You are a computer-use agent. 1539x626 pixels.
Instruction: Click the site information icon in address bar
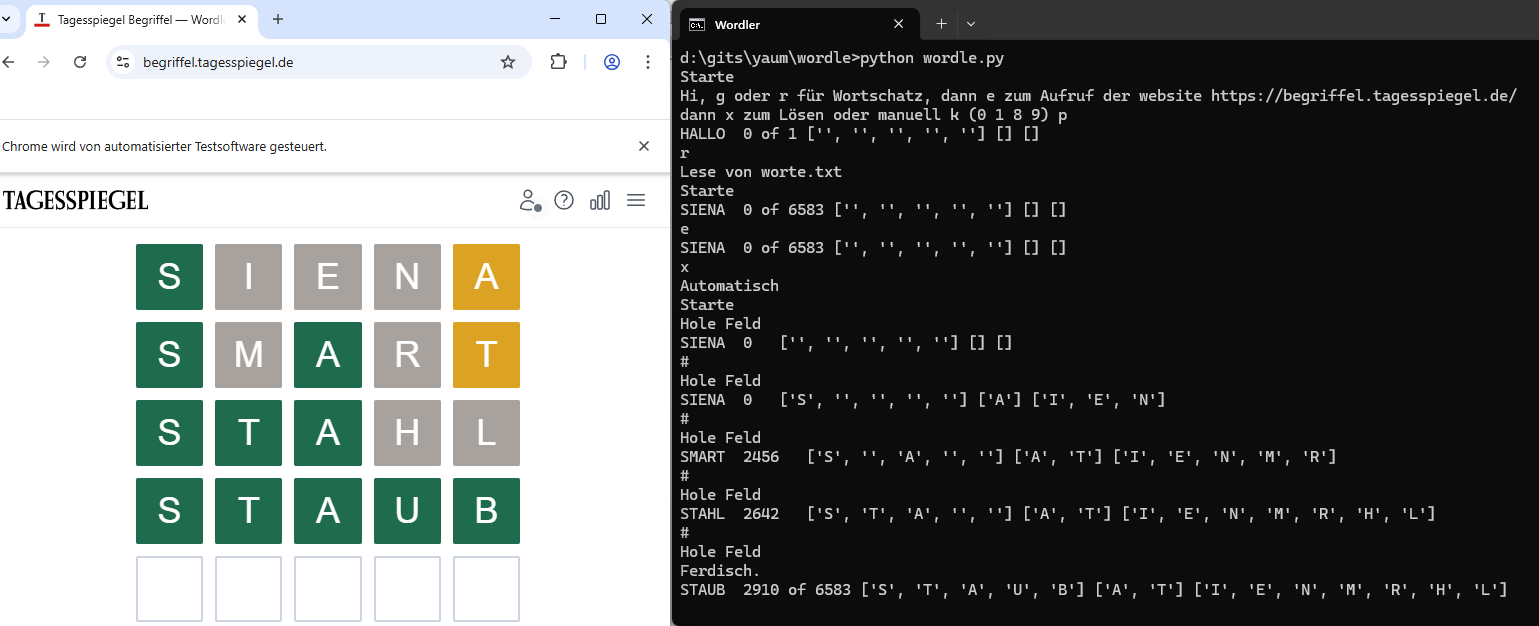point(123,62)
